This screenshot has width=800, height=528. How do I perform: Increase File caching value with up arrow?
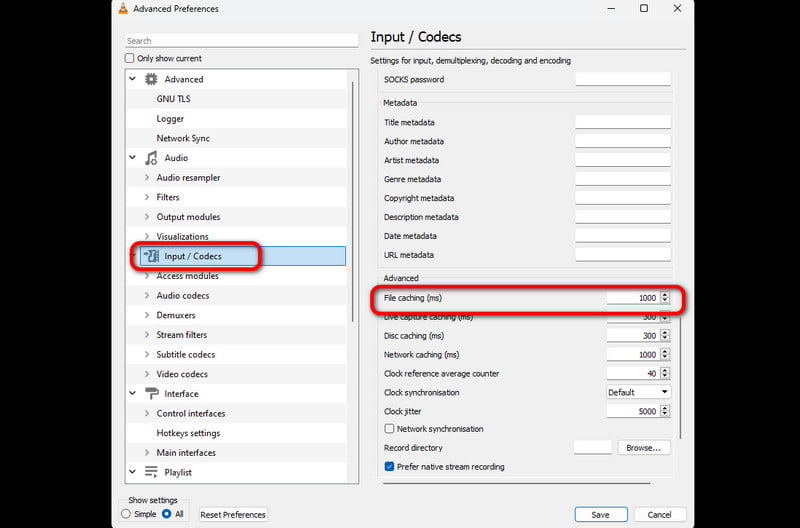(x=666, y=295)
